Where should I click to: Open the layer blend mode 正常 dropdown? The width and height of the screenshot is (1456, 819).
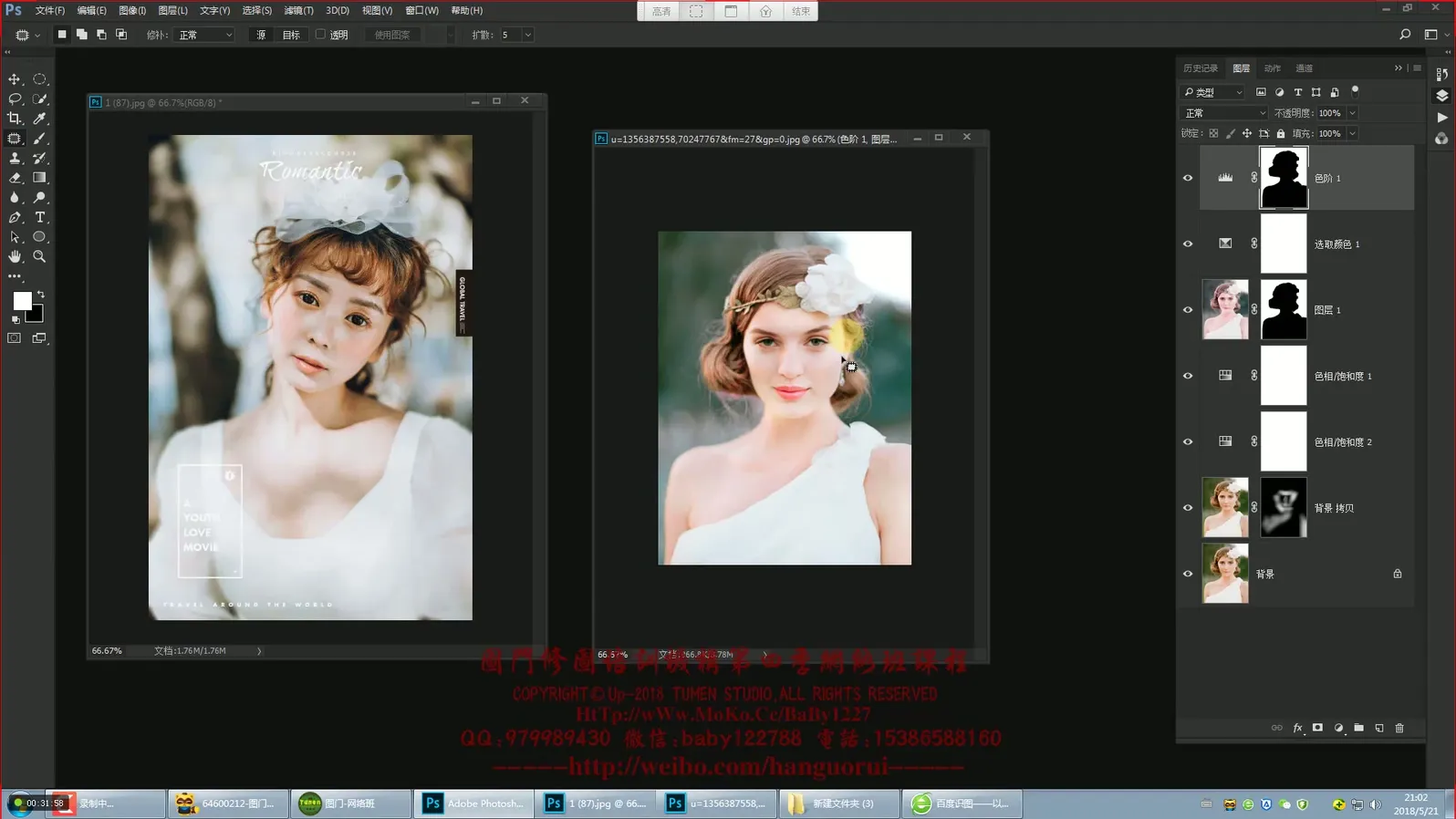click(1224, 113)
